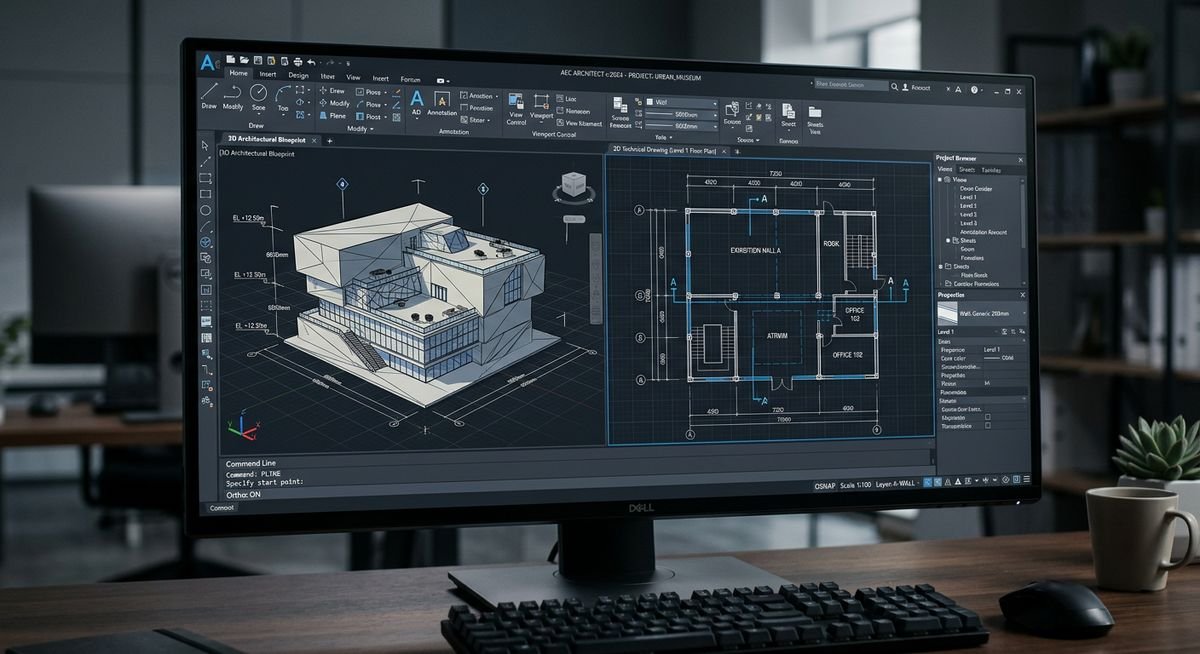Click the Viewport icon in ribbon
Image resolution: width=1200 pixels, height=654 pixels.
543,102
